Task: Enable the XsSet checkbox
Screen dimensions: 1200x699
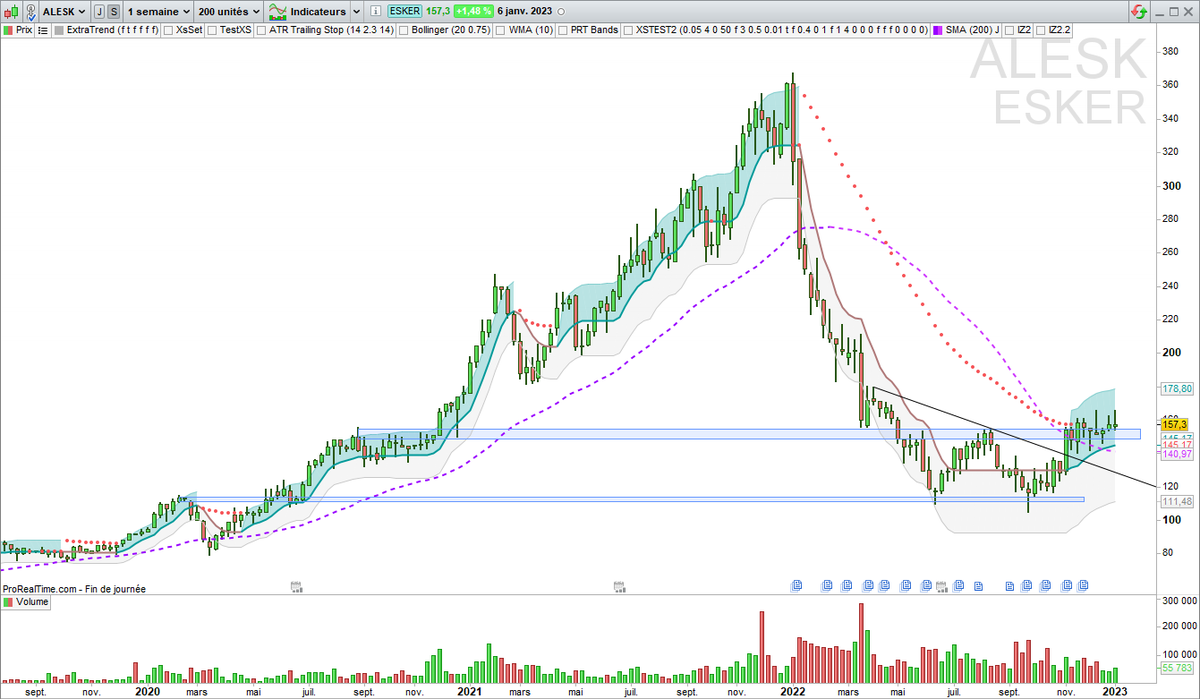Action: point(169,30)
